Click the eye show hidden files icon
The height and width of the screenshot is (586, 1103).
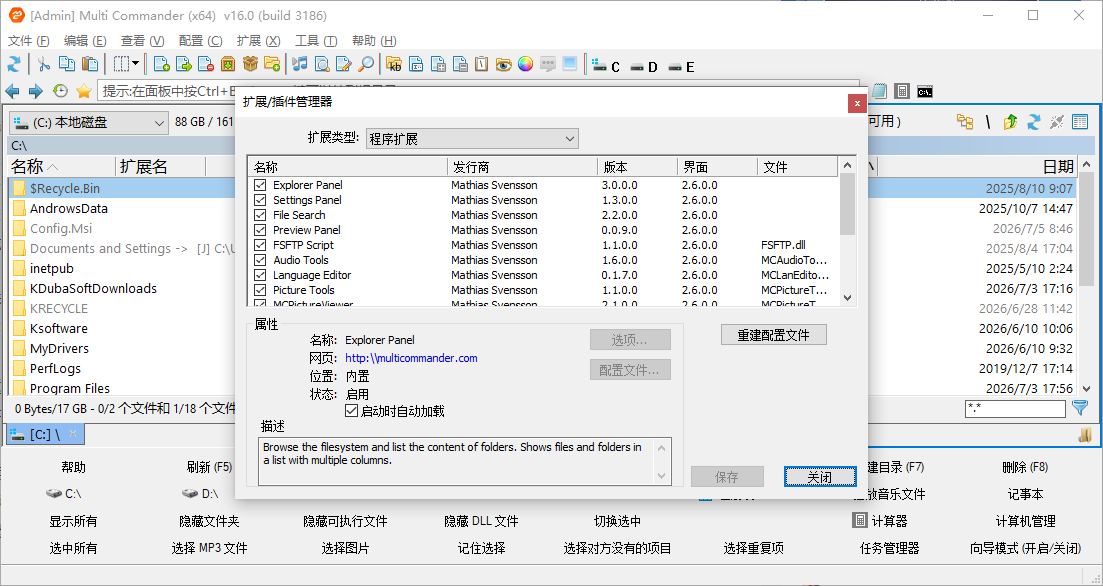coord(503,65)
